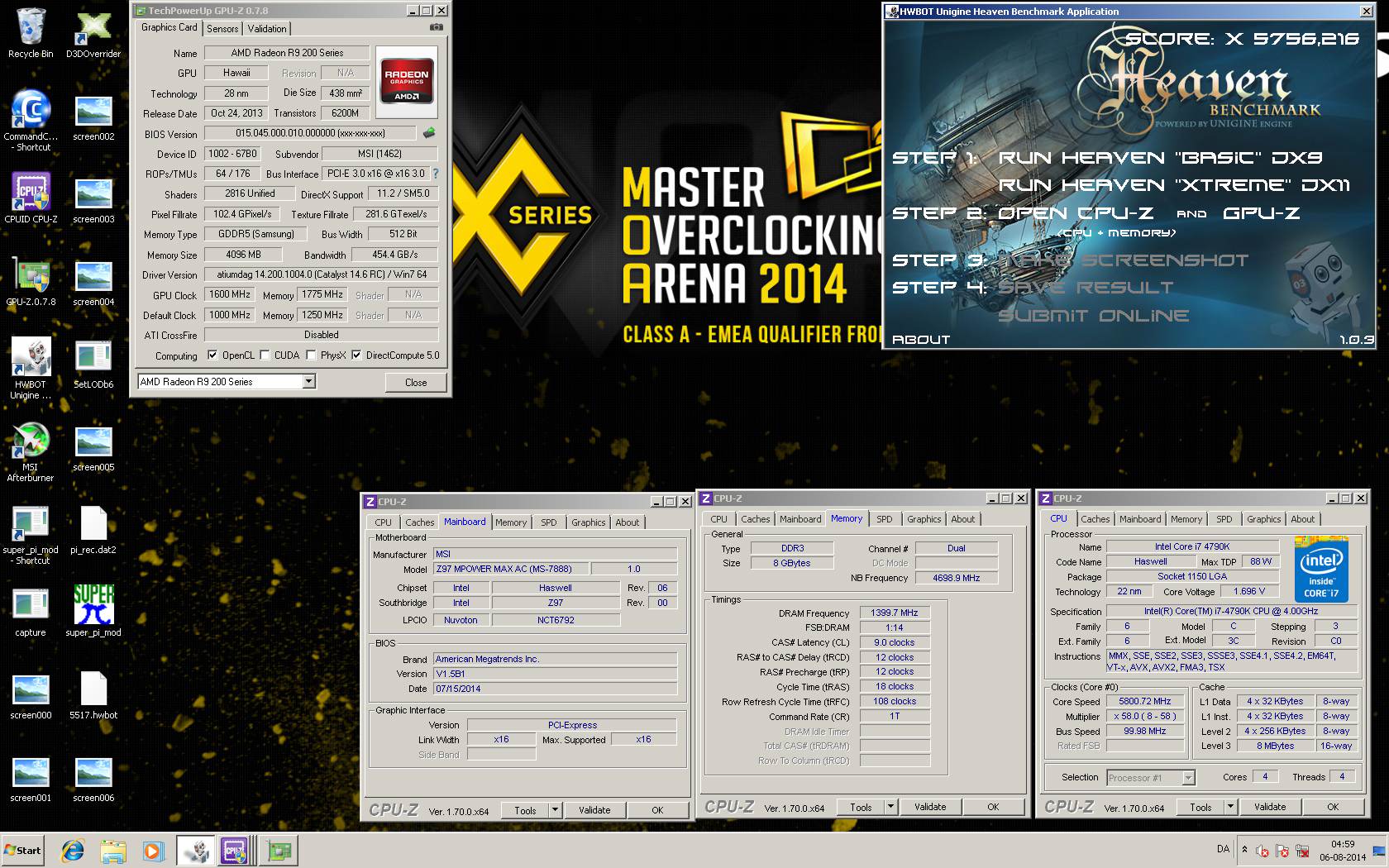Open the HWBOT Unigine desktop shortcut
This screenshot has height=868, width=1389.
[x=31, y=369]
